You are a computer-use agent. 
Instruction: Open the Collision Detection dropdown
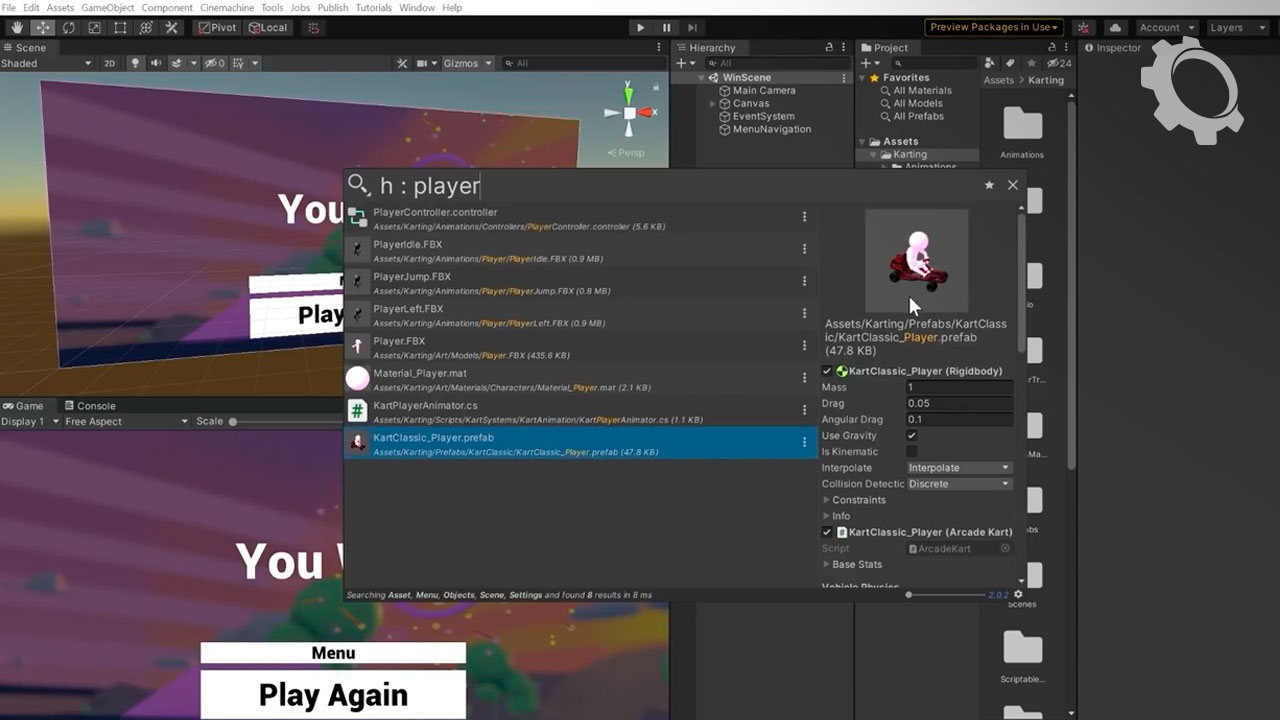tap(959, 484)
